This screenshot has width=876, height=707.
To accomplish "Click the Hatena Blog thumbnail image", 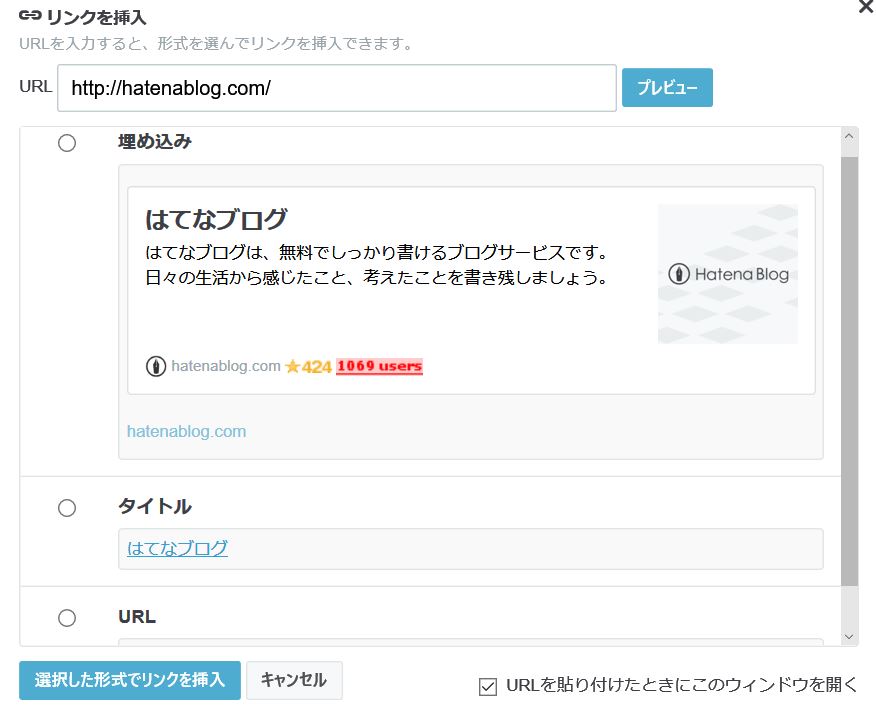I will pyautogui.click(x=728, y=274).
